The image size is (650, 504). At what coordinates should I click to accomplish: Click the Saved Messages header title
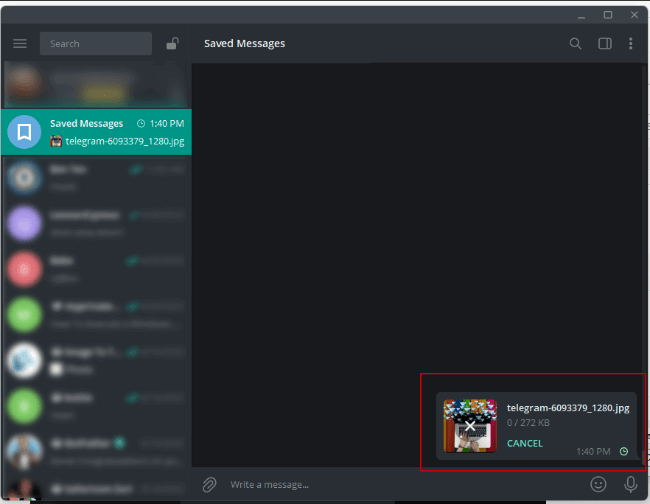coord(244,44)
